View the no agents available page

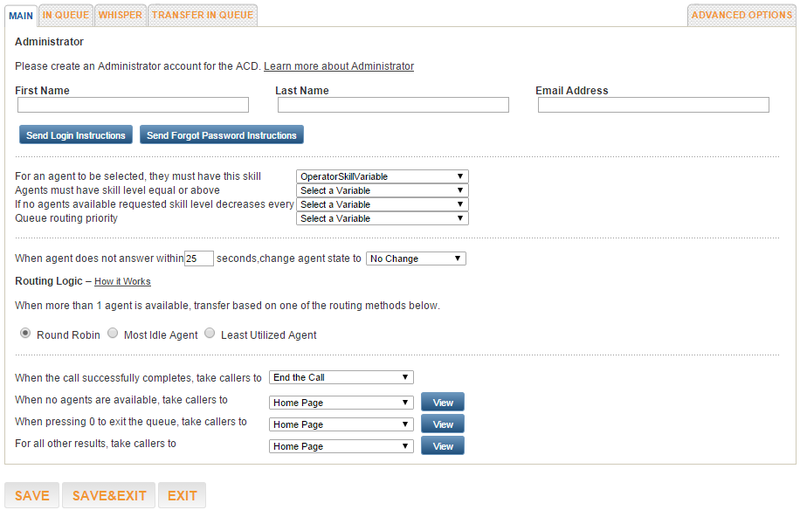(x=442, y=402)
